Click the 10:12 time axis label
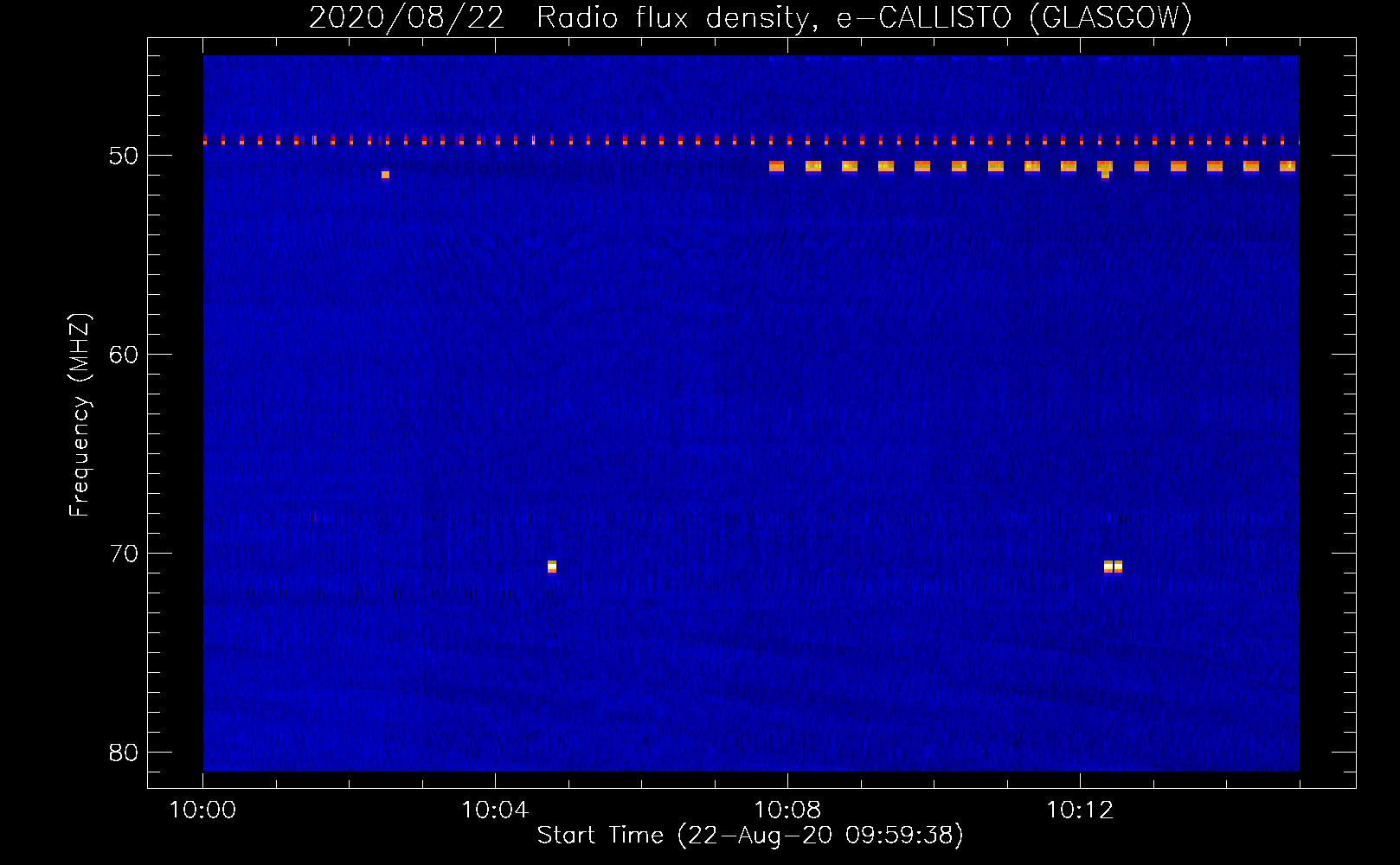Image resolution: width=1400 pixels, height=865 pixels. click(1079, 811)
